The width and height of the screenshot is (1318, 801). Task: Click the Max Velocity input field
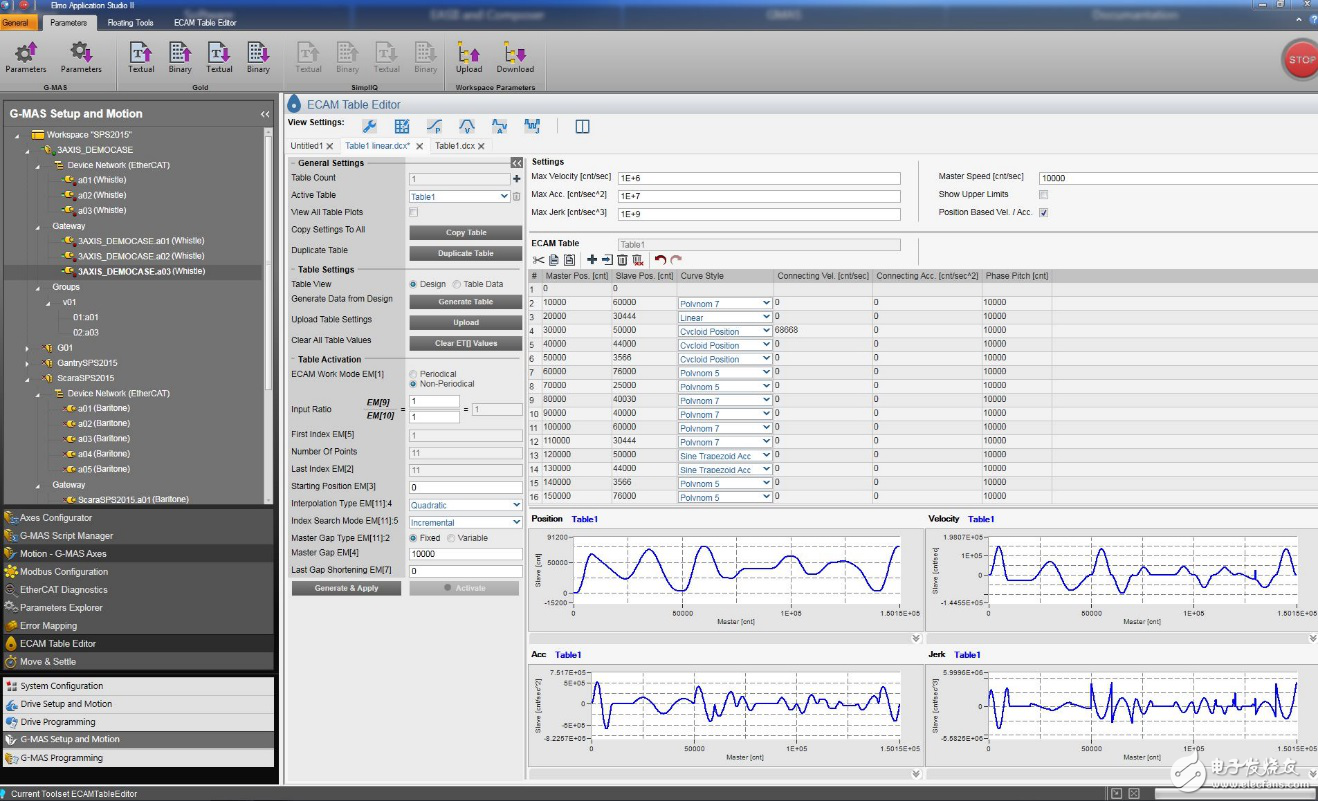tap(758, 179)
